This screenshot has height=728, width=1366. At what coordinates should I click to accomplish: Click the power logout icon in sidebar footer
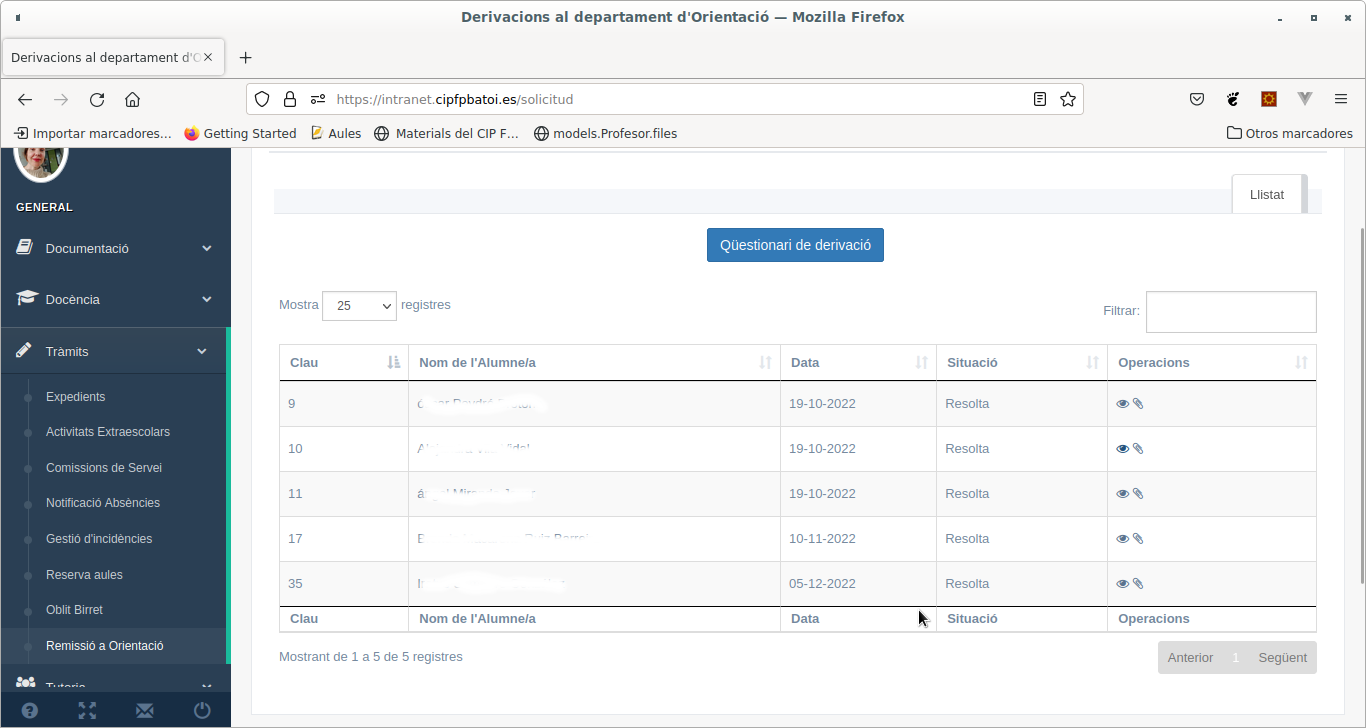tap(202, 711)
